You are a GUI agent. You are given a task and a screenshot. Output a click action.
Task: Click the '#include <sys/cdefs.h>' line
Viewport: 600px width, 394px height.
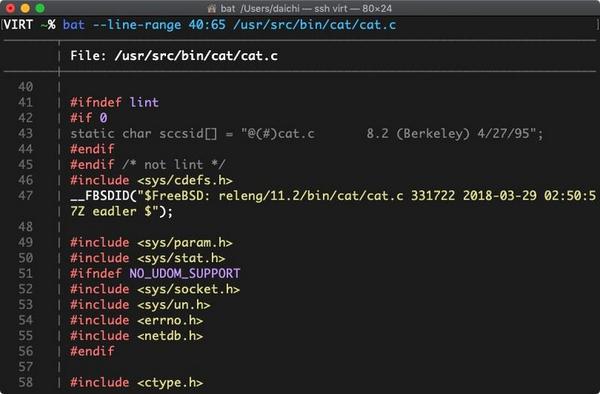point(151,180)
